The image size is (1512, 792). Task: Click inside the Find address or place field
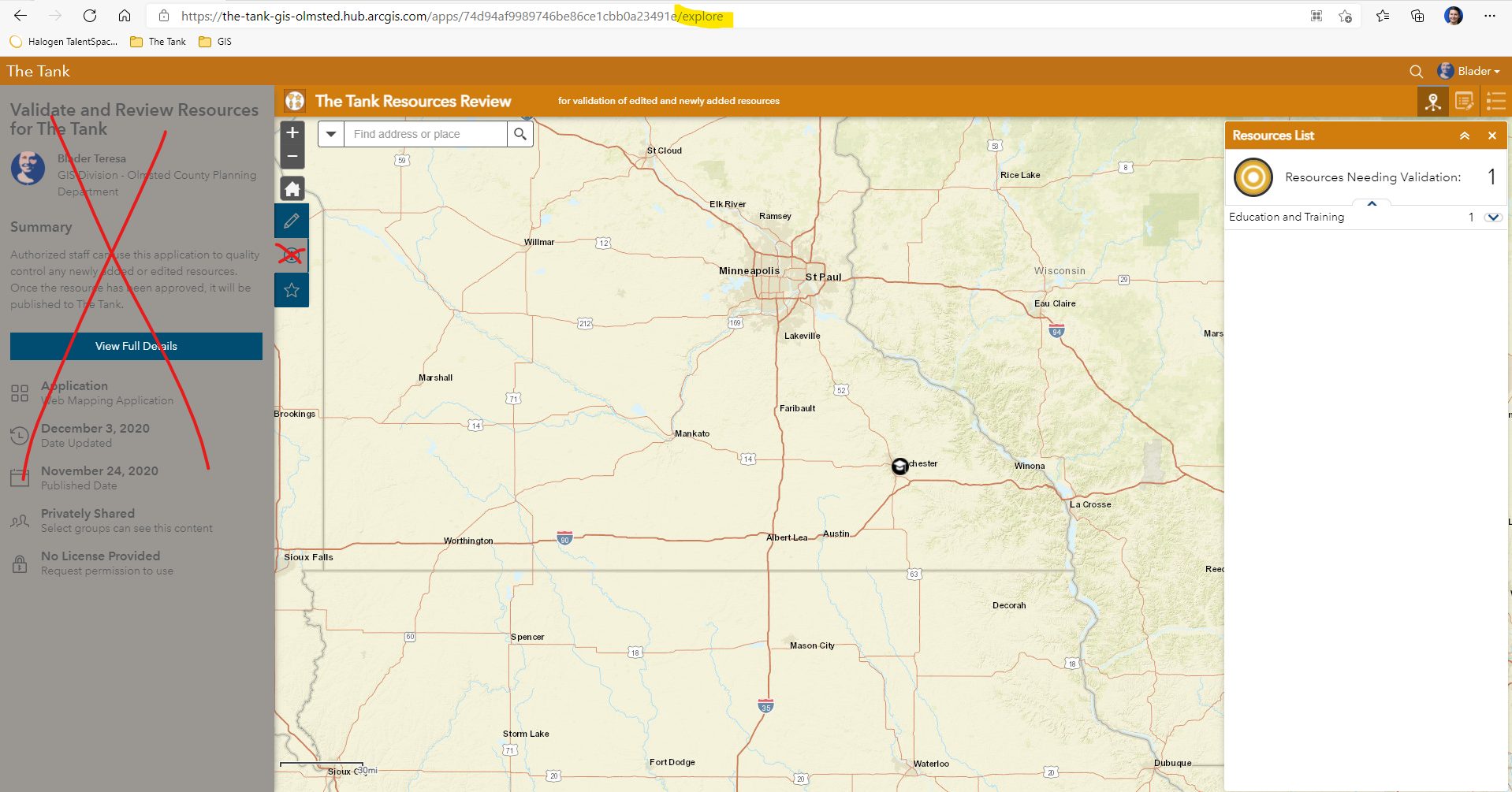tap(426, 133)
